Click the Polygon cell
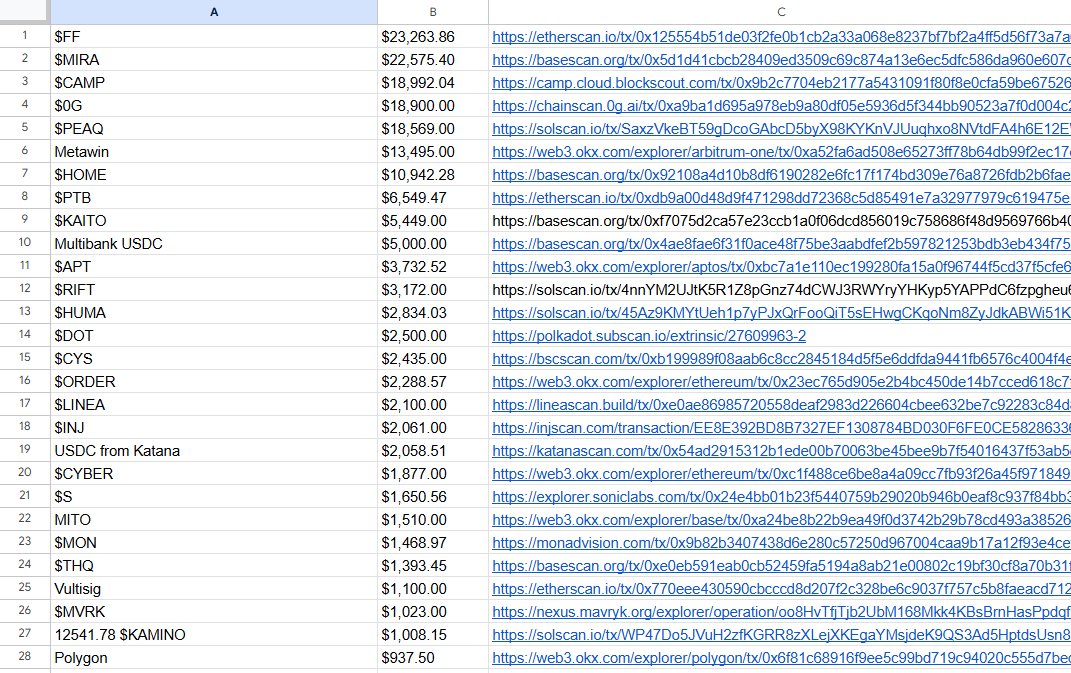 (214, 658)
